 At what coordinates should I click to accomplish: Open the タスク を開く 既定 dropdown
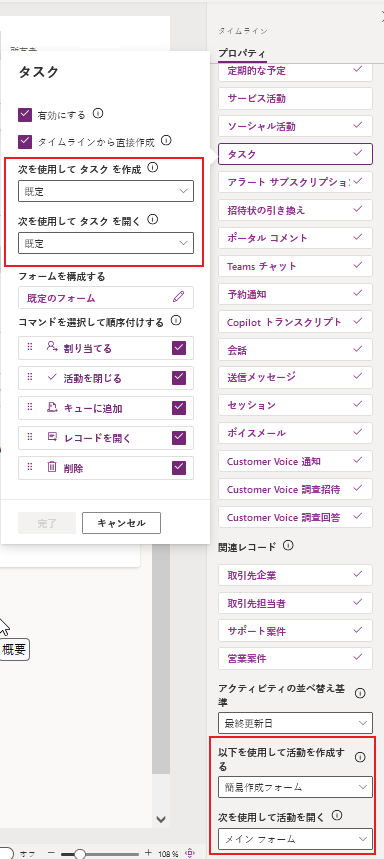(x=106, y=243)
